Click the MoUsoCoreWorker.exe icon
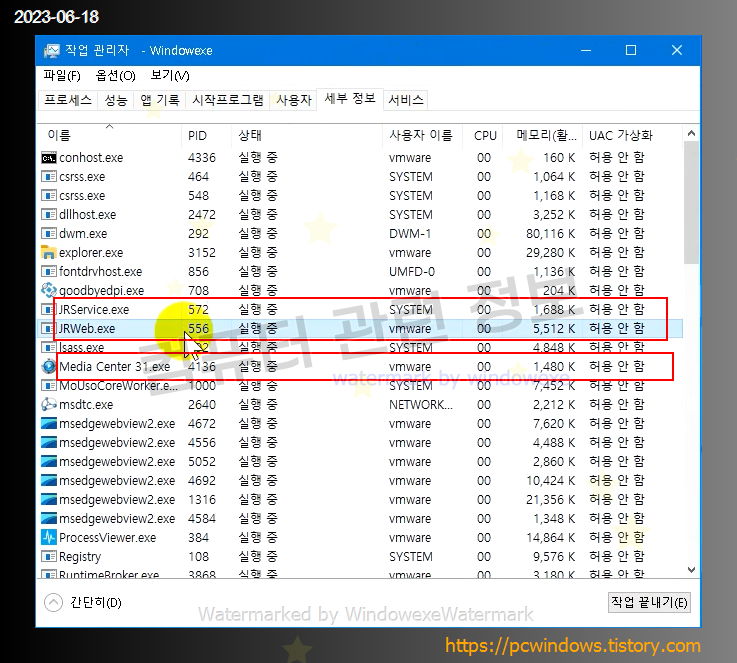 click(x=49, y=386)
